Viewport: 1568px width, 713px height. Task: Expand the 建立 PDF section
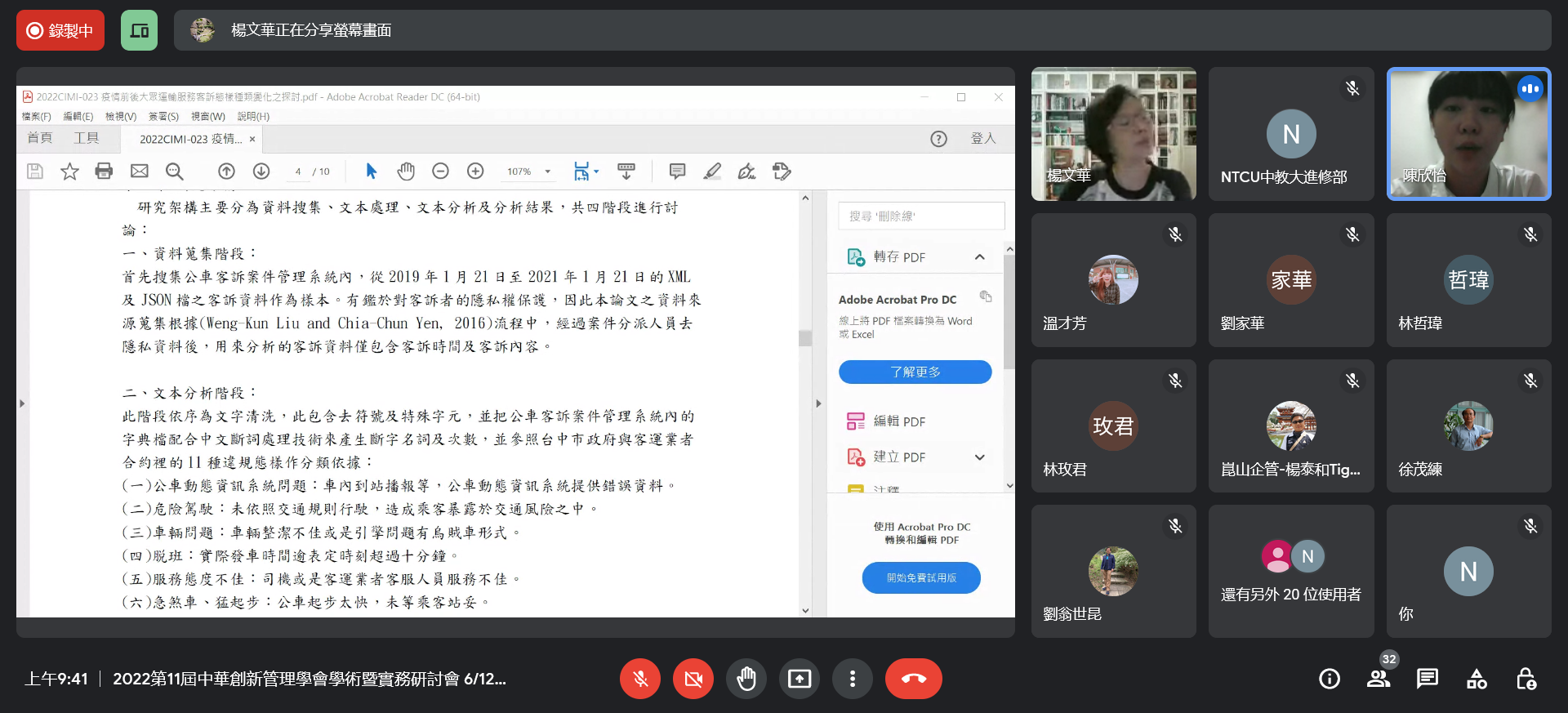click(x=979, y=457)
